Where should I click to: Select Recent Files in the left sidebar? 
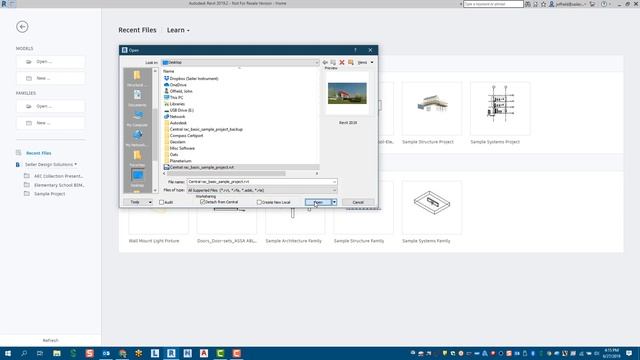click(x=38, y=153)
